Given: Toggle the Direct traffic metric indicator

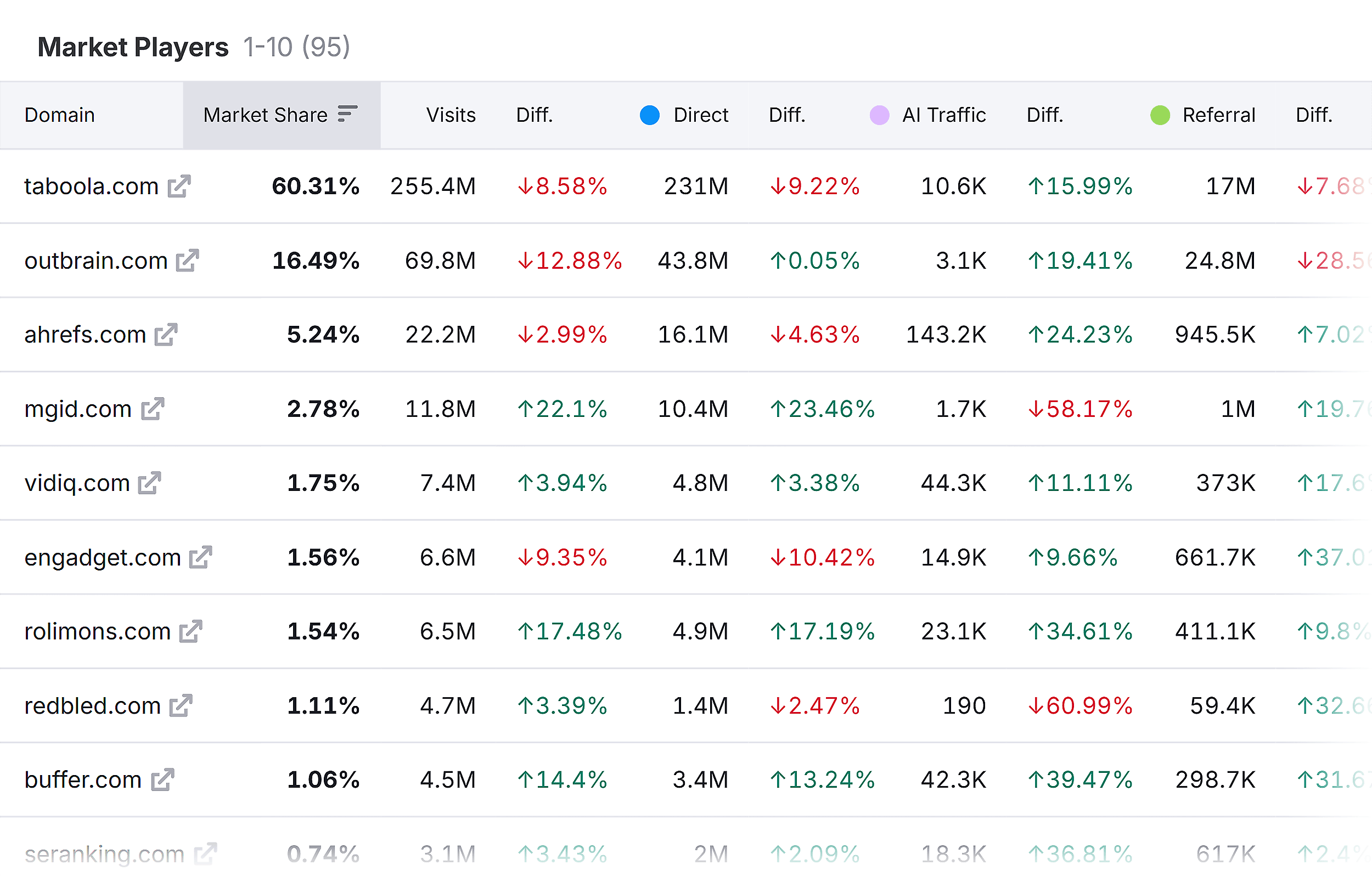Looking at the screenshot, I should 650,115.
